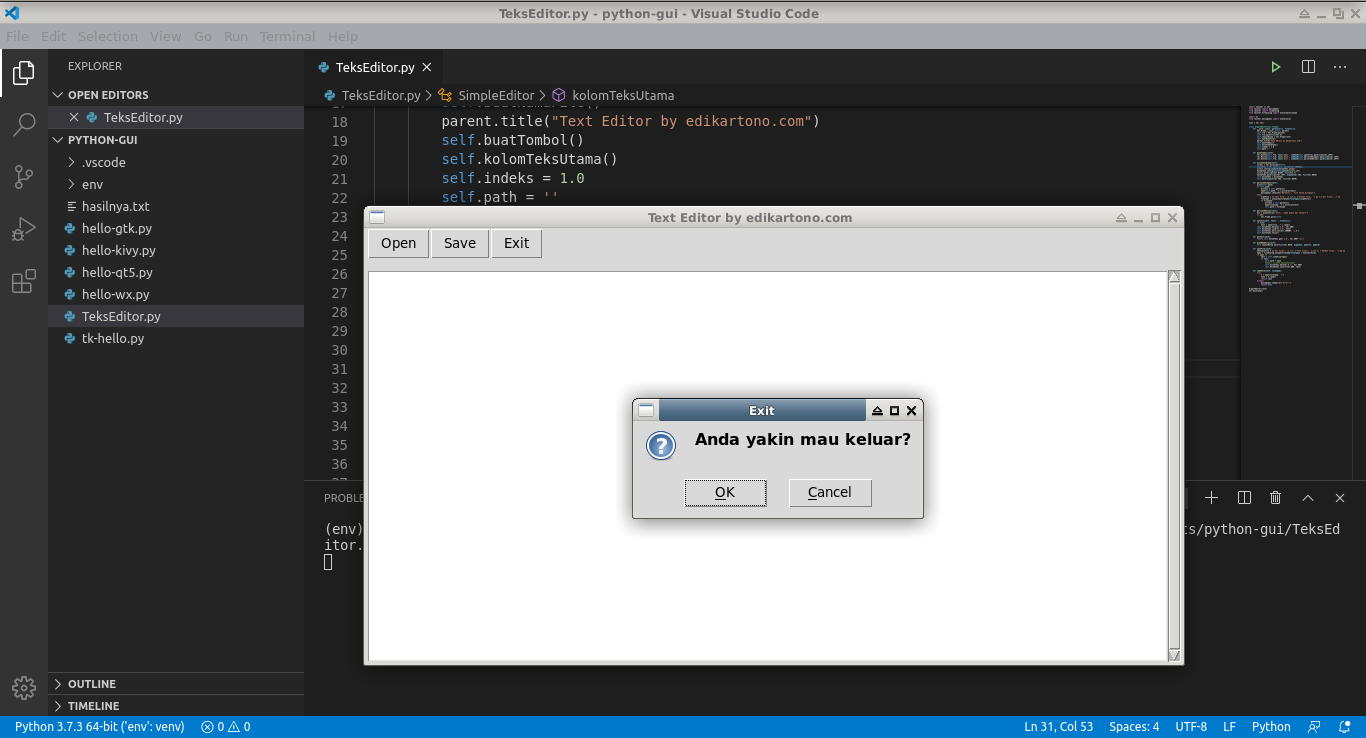Open editor More Actions ellipsis

point(1340,67)
